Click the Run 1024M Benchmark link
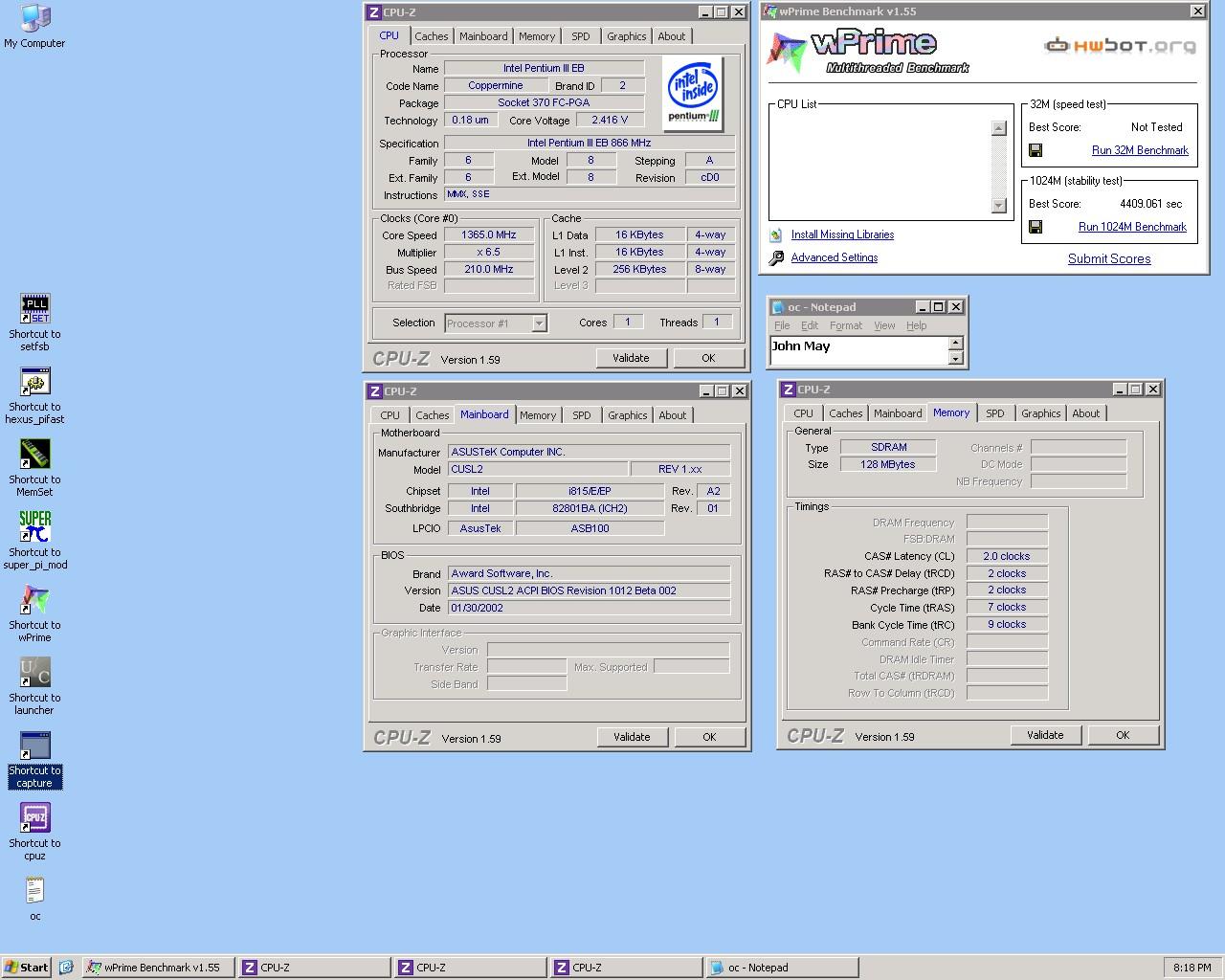 coord(1132,227)
